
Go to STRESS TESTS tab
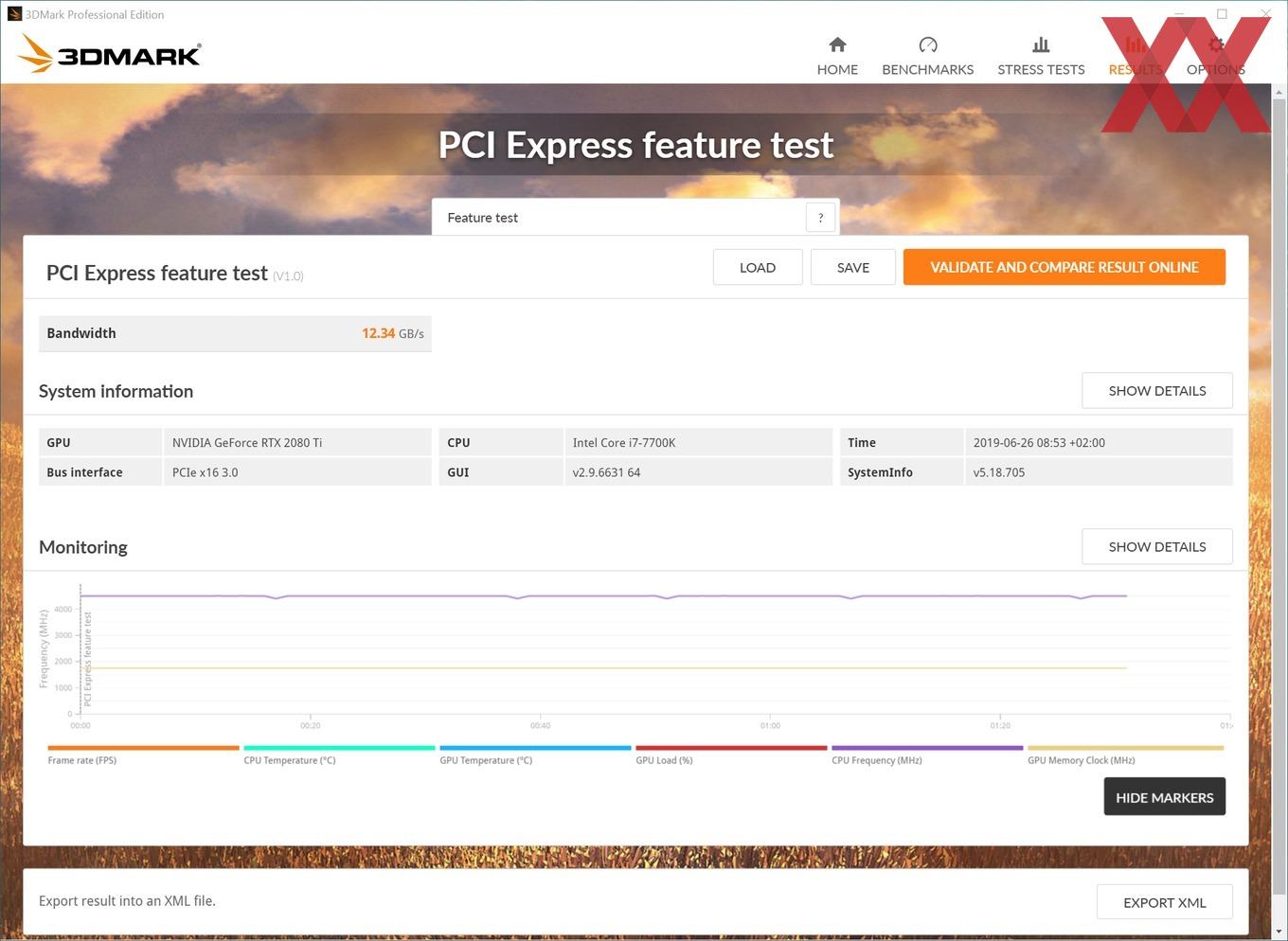(1041, 57)
